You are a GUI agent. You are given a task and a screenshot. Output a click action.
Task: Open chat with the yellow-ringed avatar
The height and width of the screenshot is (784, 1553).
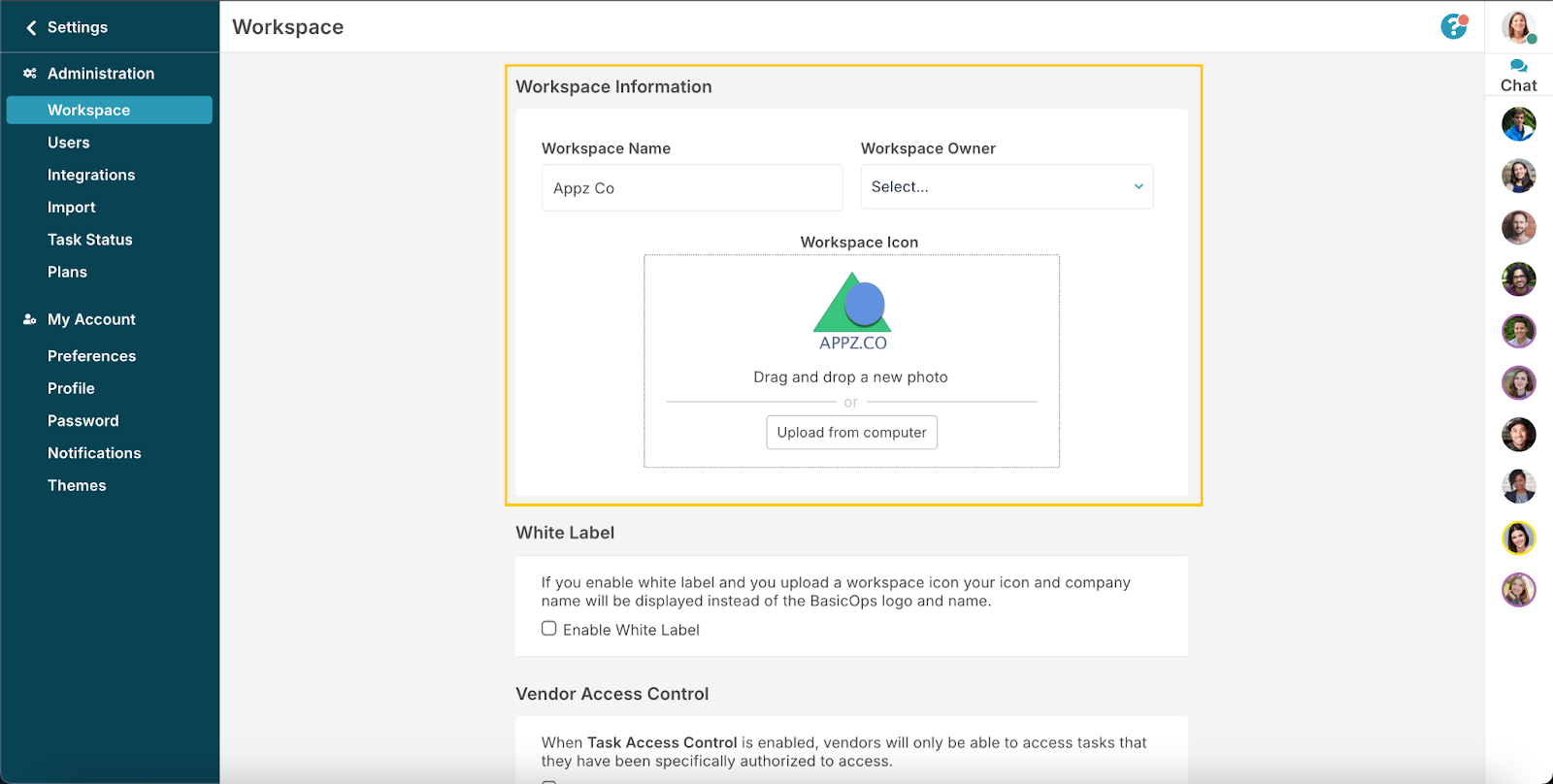1518,538
